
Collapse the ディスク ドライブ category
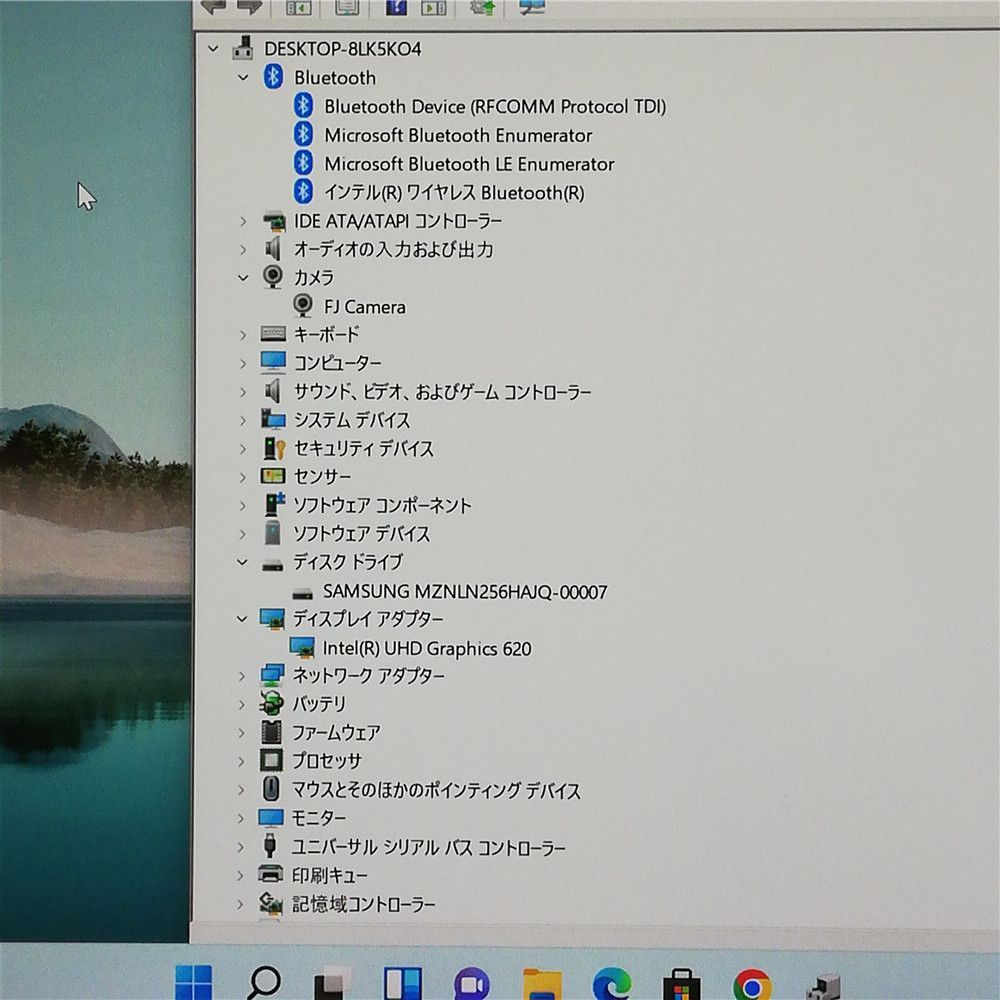point(243,563)
